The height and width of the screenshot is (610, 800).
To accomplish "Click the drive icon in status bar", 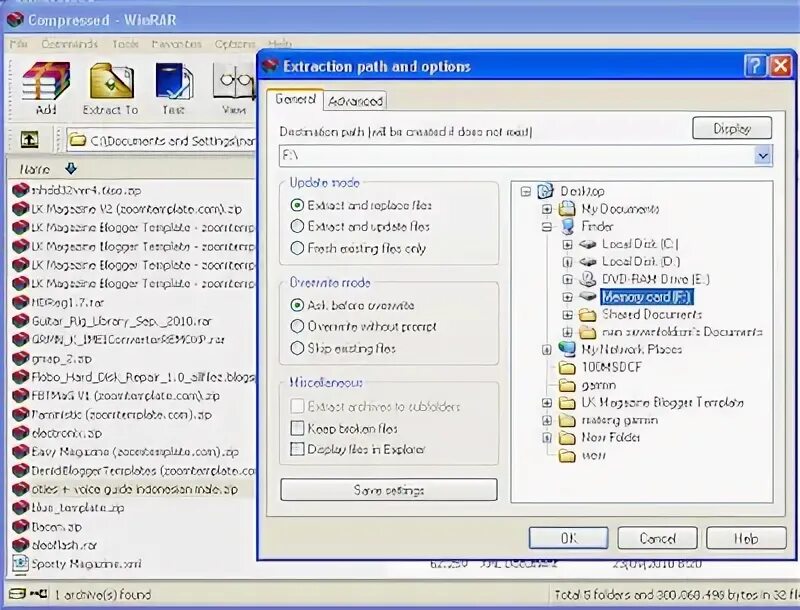I will point(17,594).
